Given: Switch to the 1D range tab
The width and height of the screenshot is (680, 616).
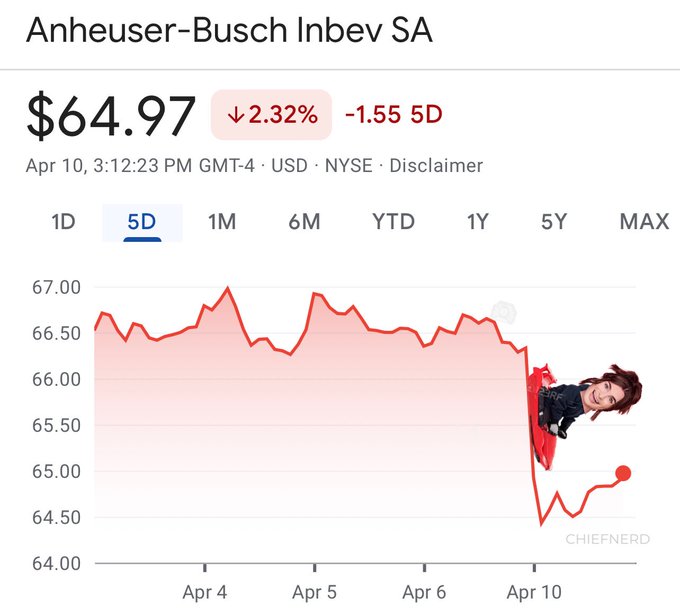Looking at the screenshot, I should [x=63, y=221].
